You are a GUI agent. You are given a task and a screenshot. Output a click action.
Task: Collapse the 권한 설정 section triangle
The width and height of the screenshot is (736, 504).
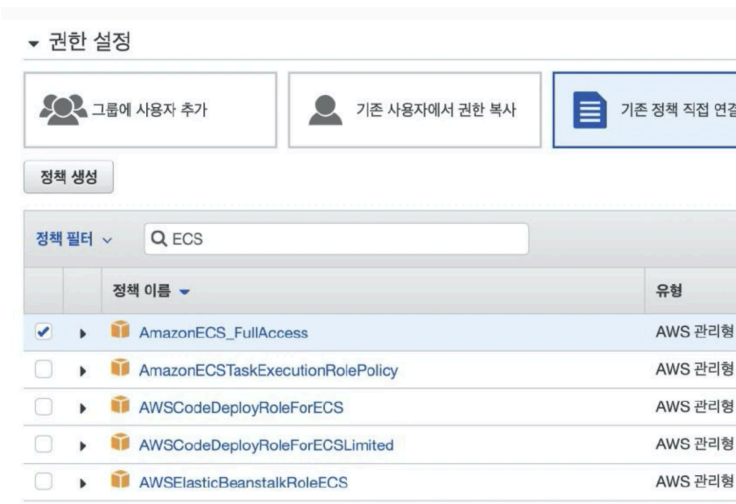tap(33, 44)
